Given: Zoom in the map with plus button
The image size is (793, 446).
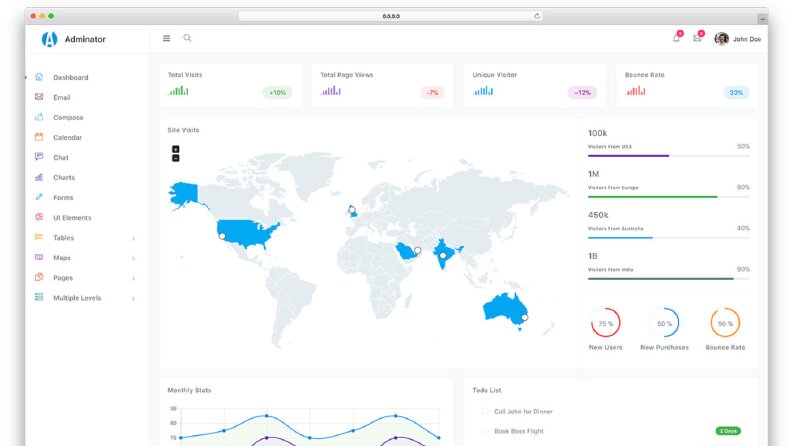Looking at the screenshot, I should click(175, 149).
